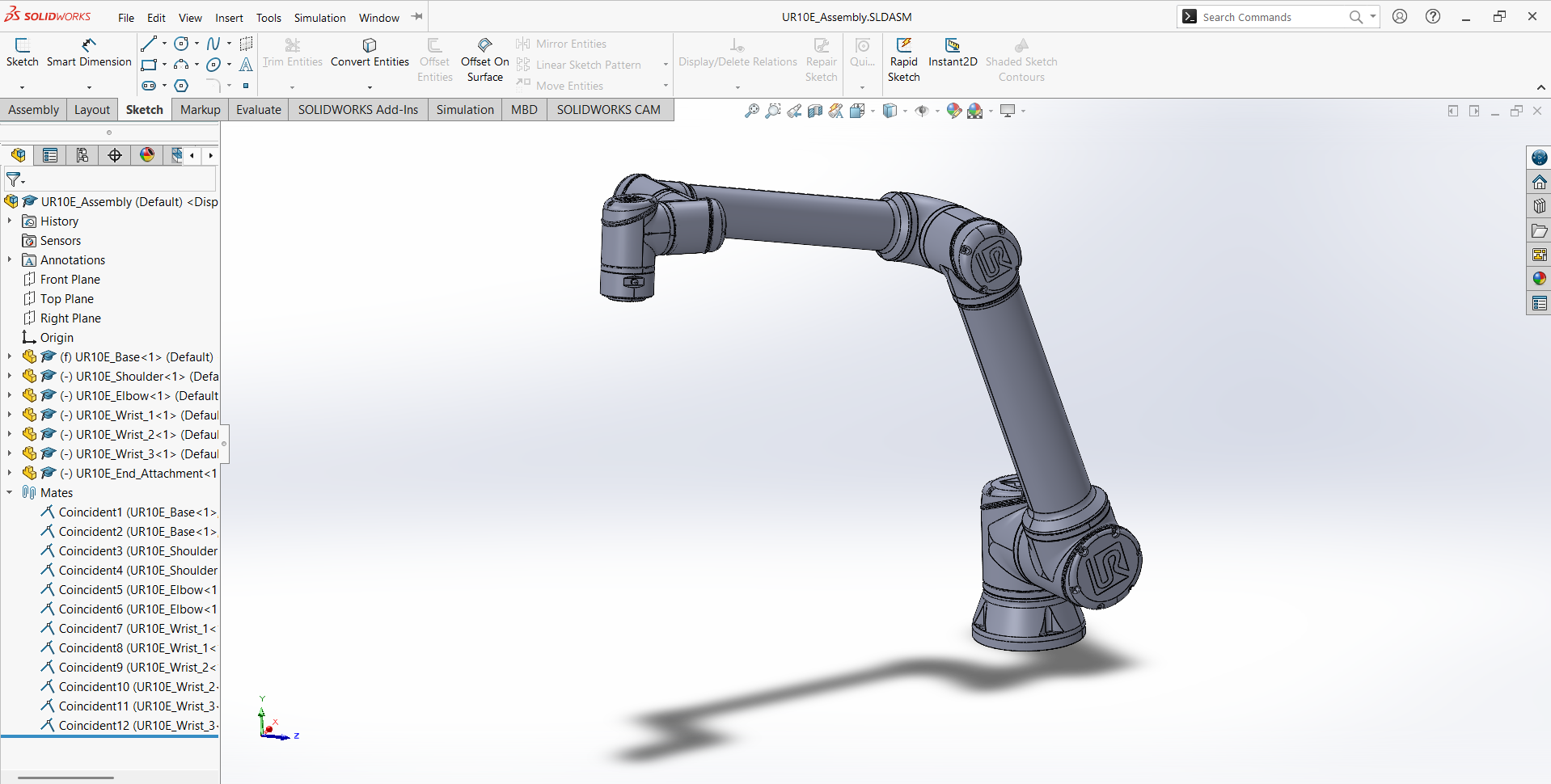Open Appearances tab in task pane

pos(1540,279)
